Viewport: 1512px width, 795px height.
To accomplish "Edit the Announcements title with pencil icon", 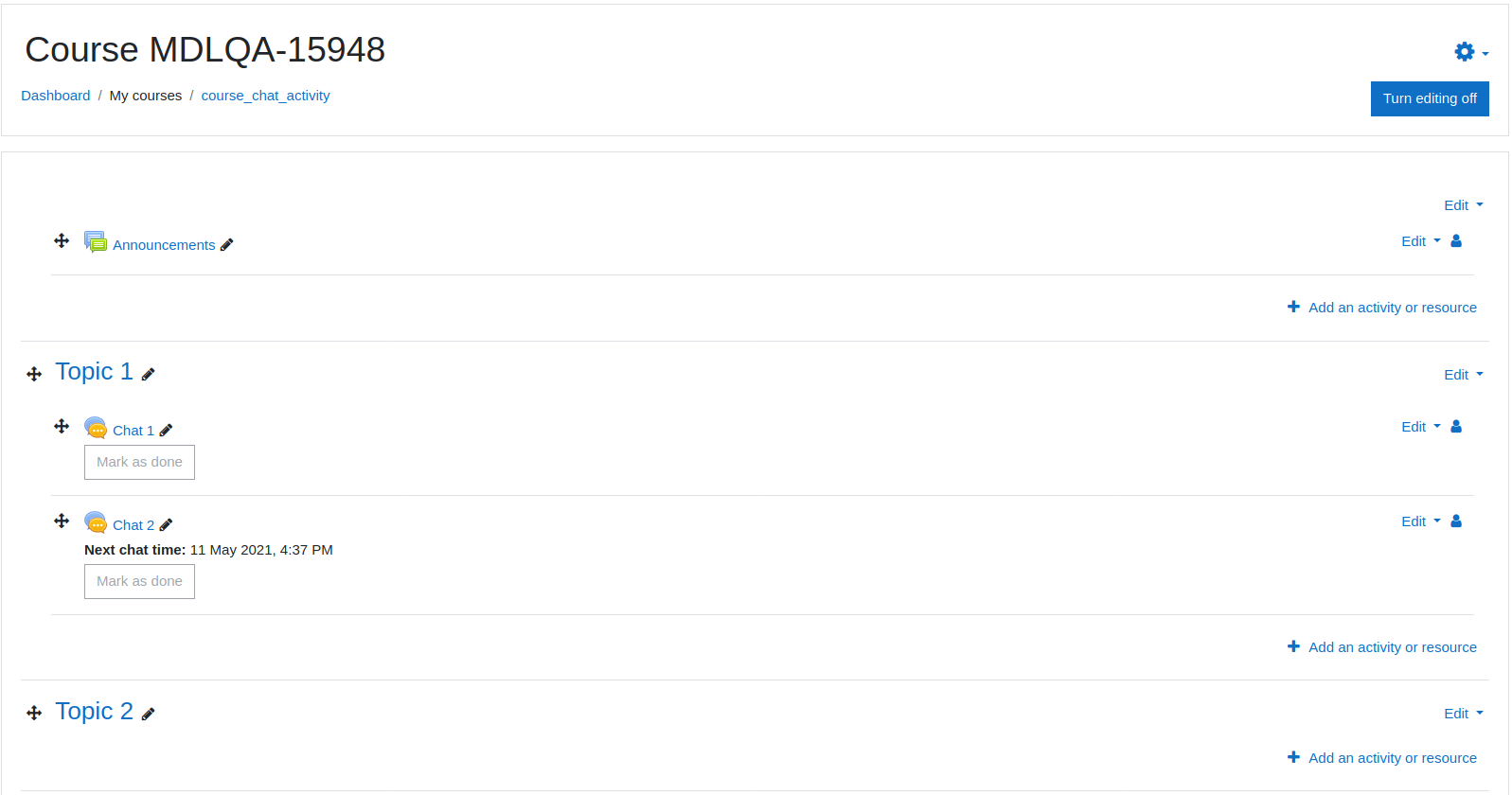I will pyautogui.click(x=226, y=245).
